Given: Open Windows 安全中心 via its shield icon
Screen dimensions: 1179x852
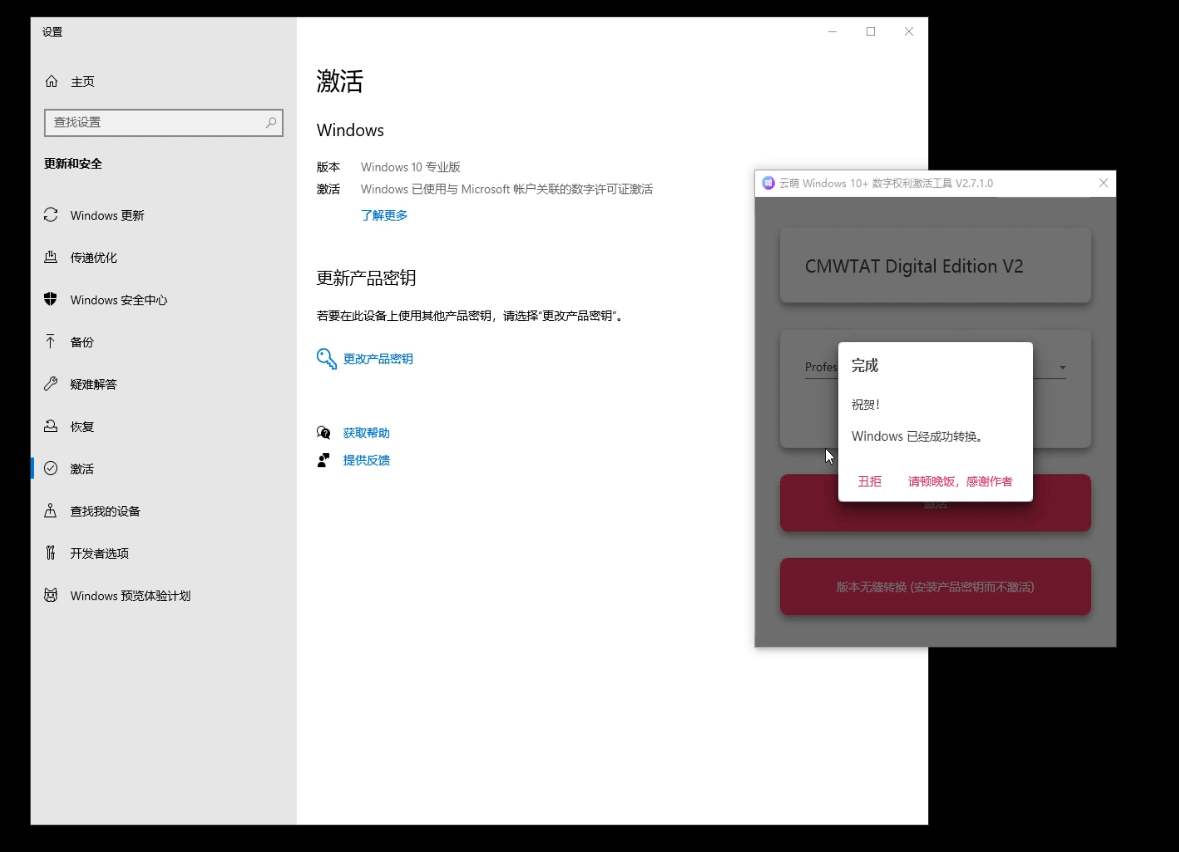Looking at the screenshot, I should (x=50, y=299).
